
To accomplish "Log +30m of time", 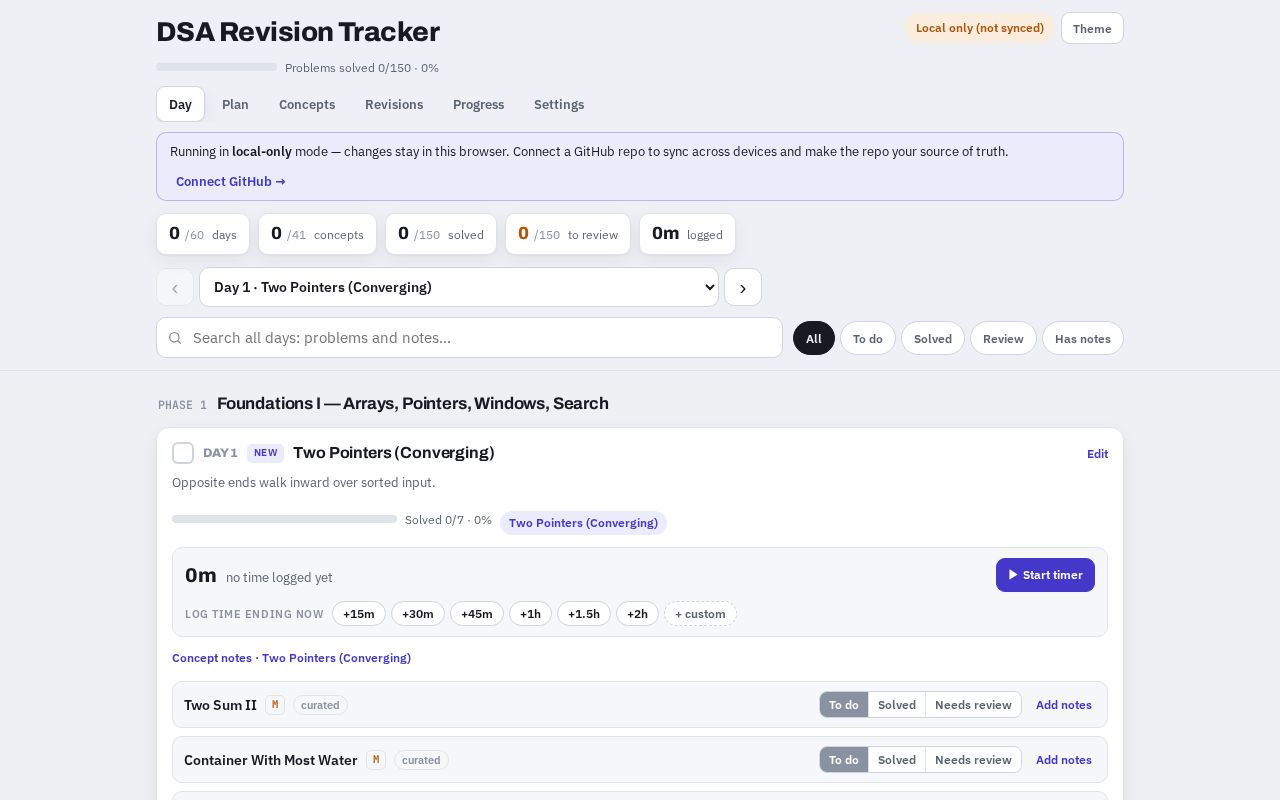I will click(418, 614).
